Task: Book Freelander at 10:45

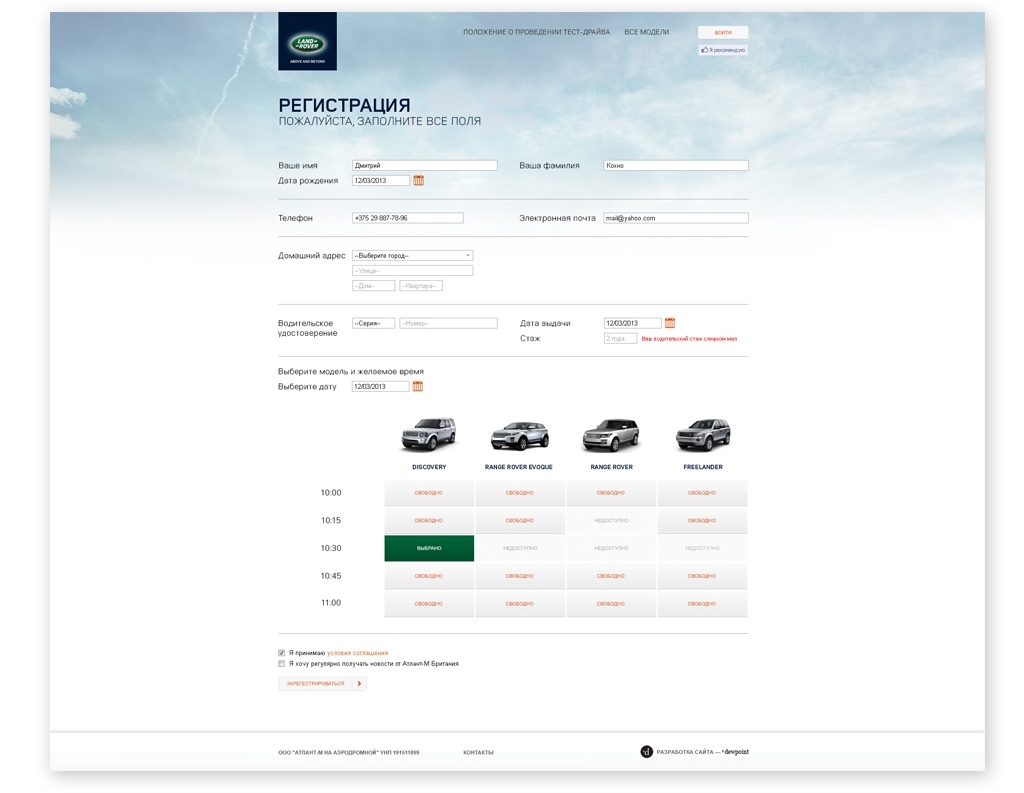Action: (x=702, y=576)
